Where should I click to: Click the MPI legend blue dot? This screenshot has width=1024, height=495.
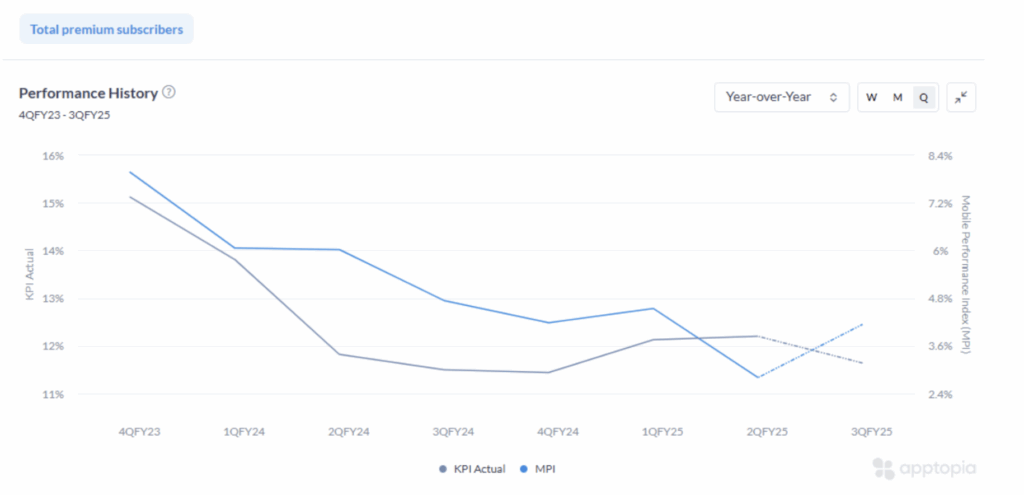click(526, 469)
